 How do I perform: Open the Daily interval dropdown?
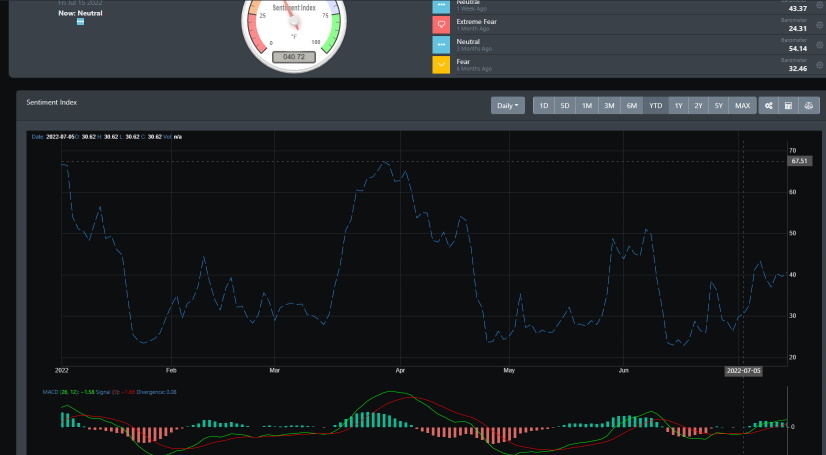(508, 105)
